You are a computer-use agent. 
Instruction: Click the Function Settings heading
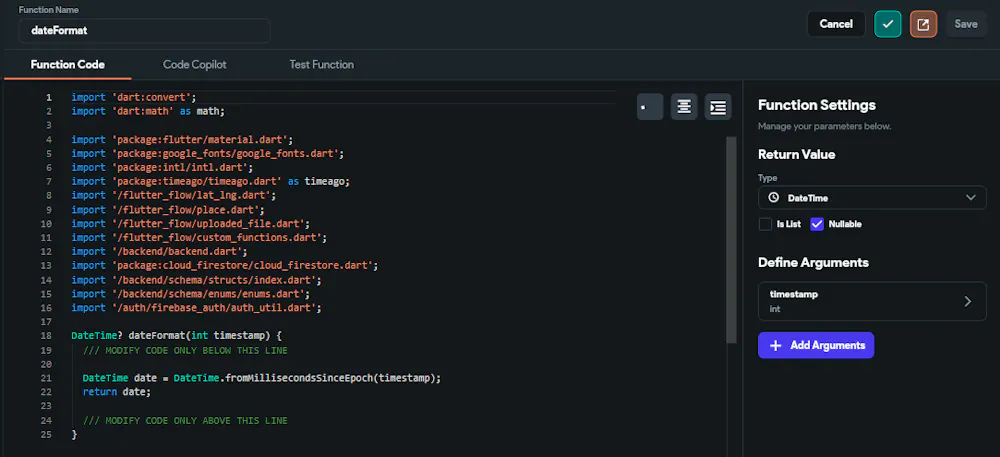817,105
